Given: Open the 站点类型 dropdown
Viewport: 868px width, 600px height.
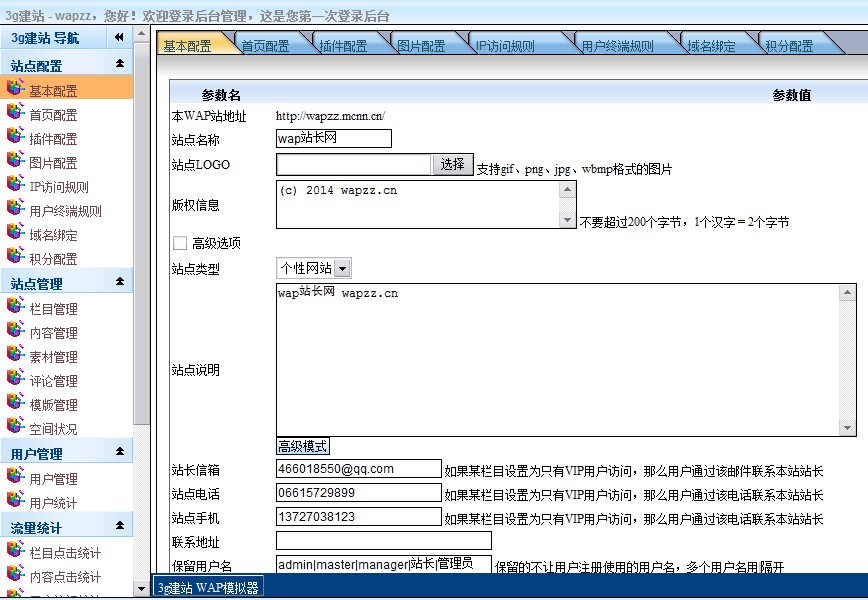Looking at the screenshot, I should (x=342, y=268).
